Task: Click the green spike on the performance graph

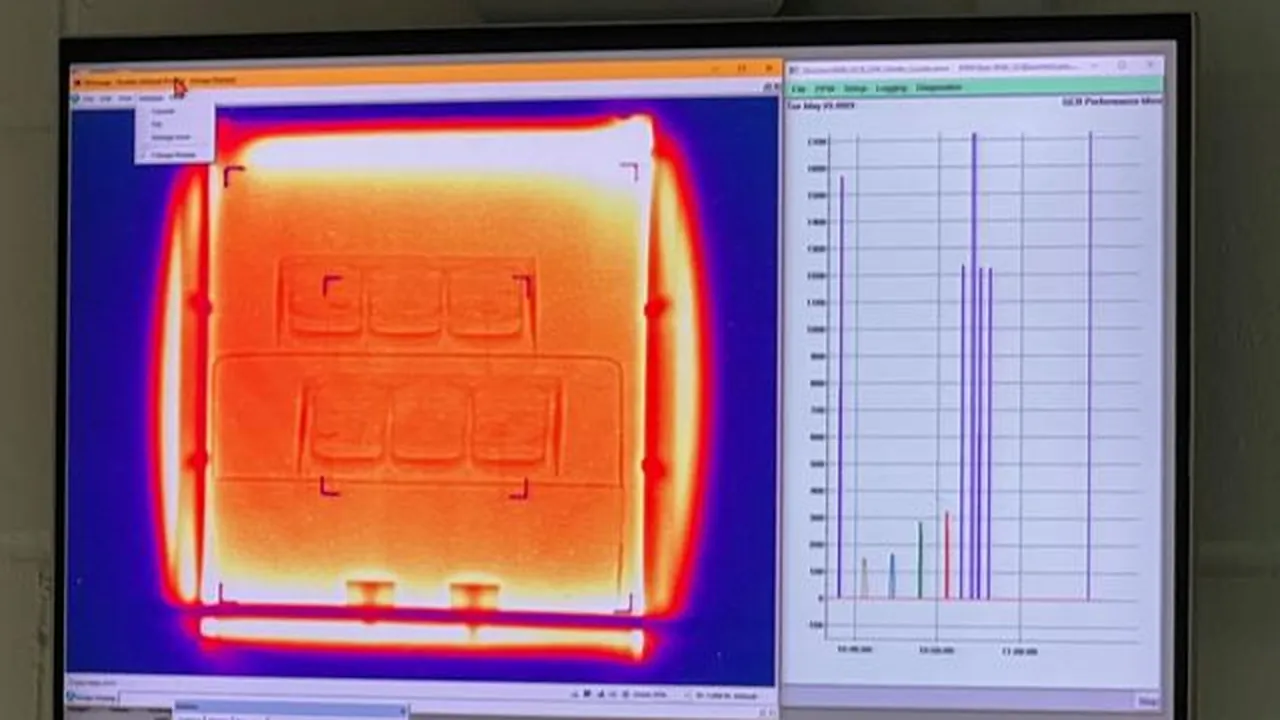Action: [x=920, y=561]
